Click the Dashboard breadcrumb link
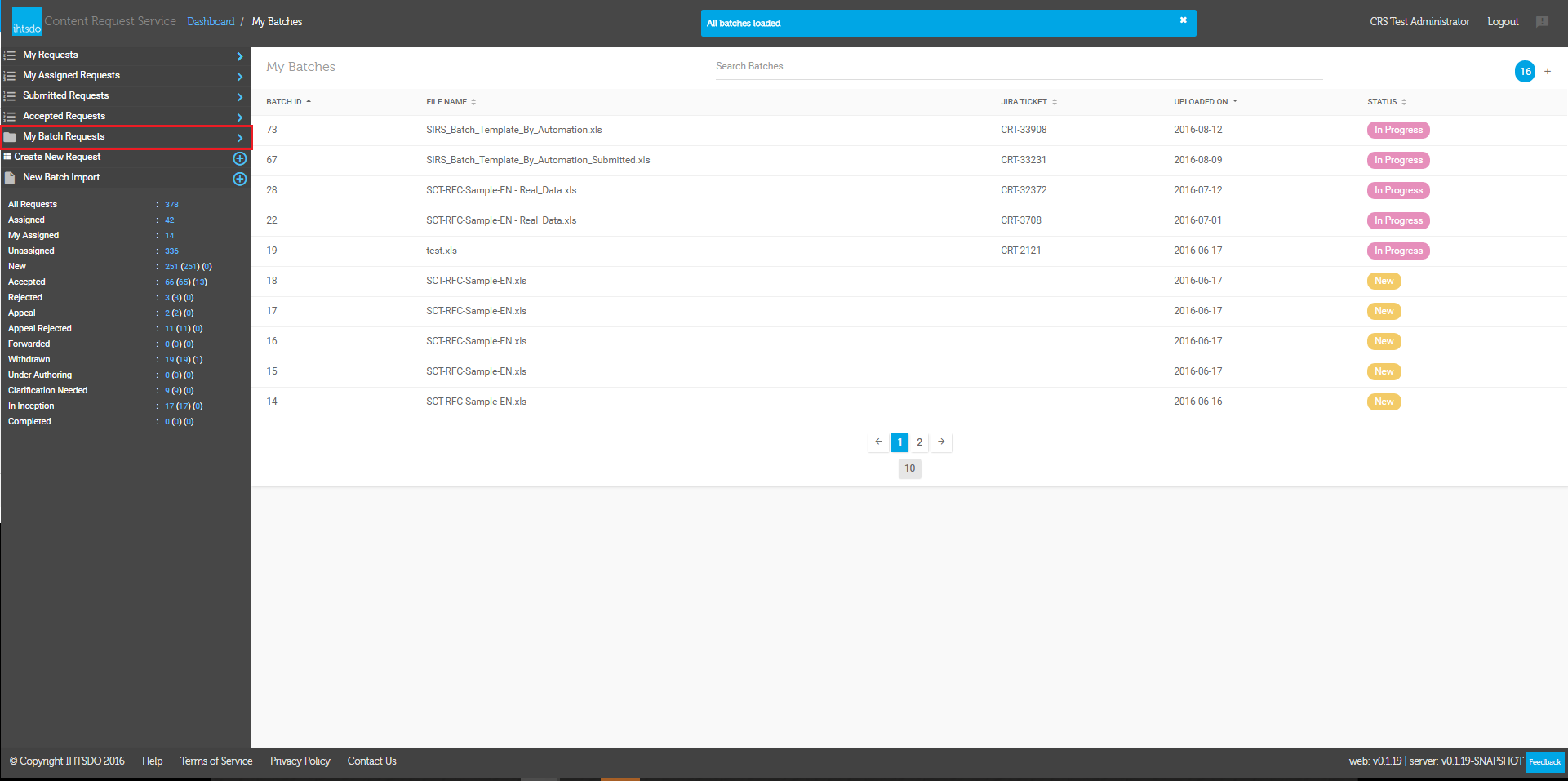1568x781 pixels. pos(211,22)
